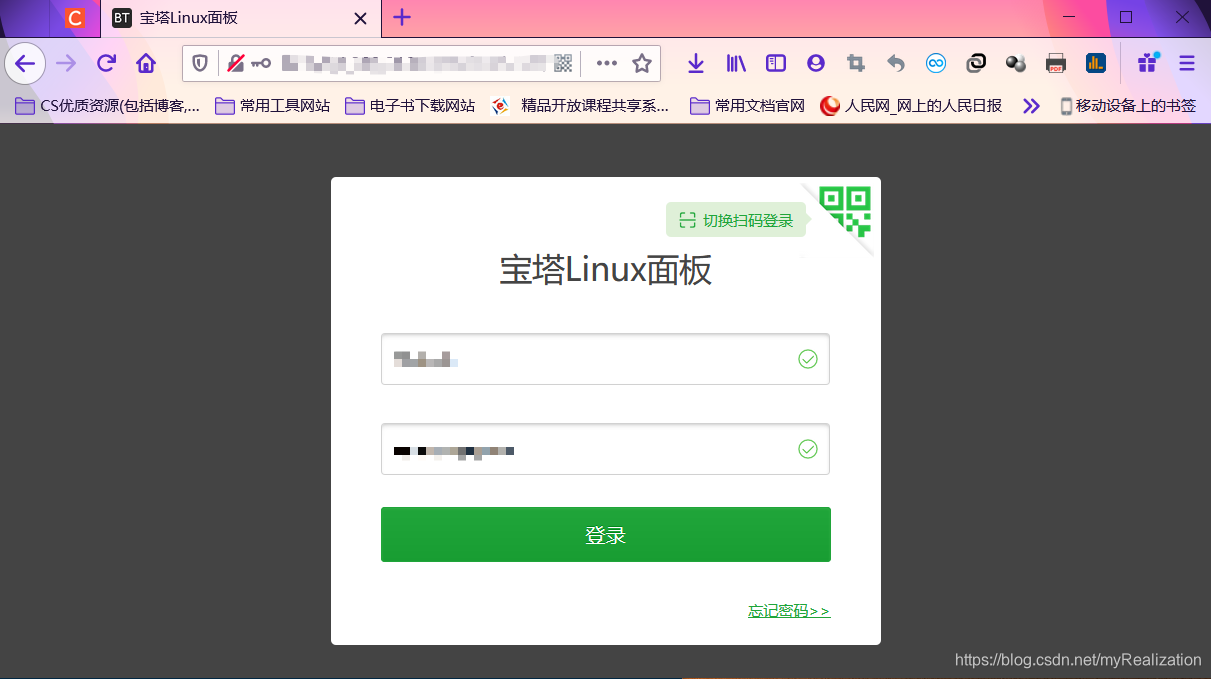Open the Firefox account icon
Screen dimensions: 1211x679
point(816,64)
